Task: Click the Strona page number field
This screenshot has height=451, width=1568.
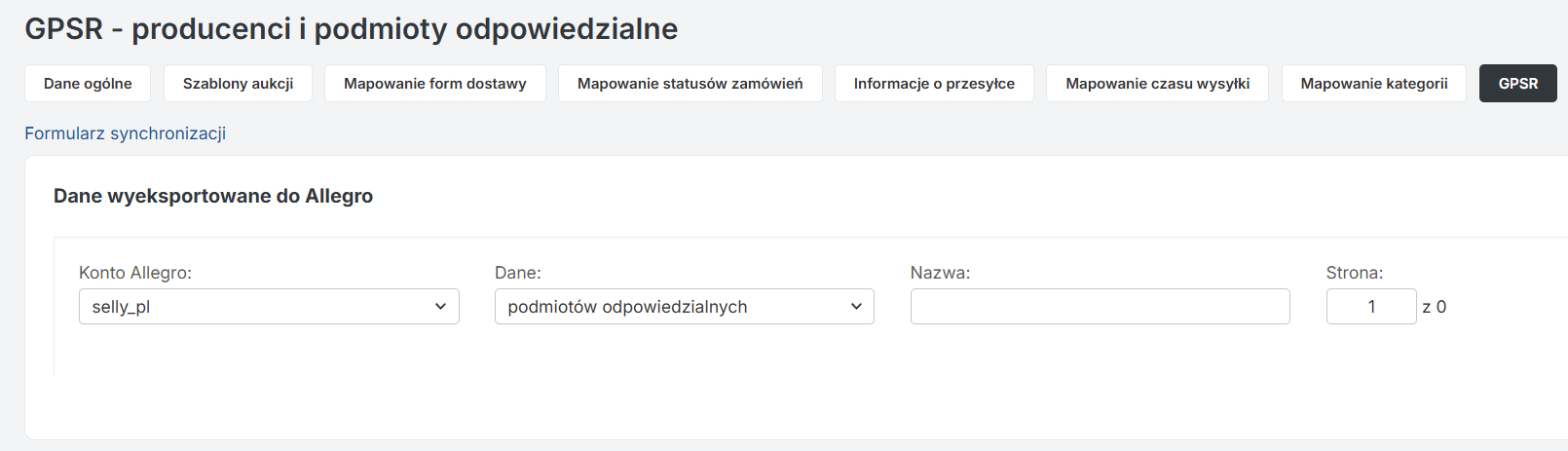Action: point(1370,307)
